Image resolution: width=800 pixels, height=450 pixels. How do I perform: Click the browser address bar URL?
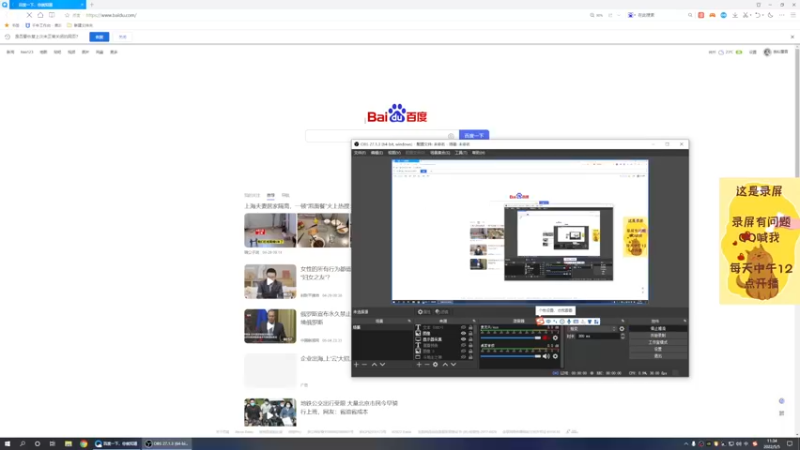[111, 15]
